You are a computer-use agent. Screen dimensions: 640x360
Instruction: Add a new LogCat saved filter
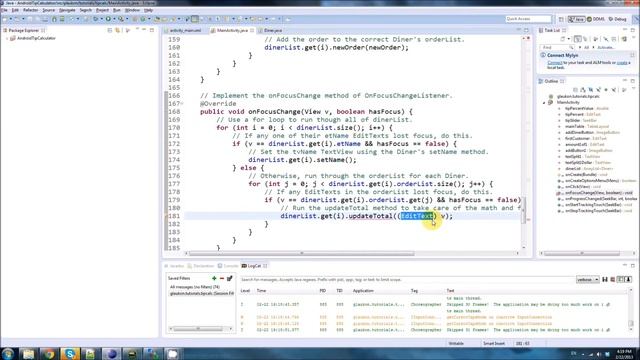point(214,278)
